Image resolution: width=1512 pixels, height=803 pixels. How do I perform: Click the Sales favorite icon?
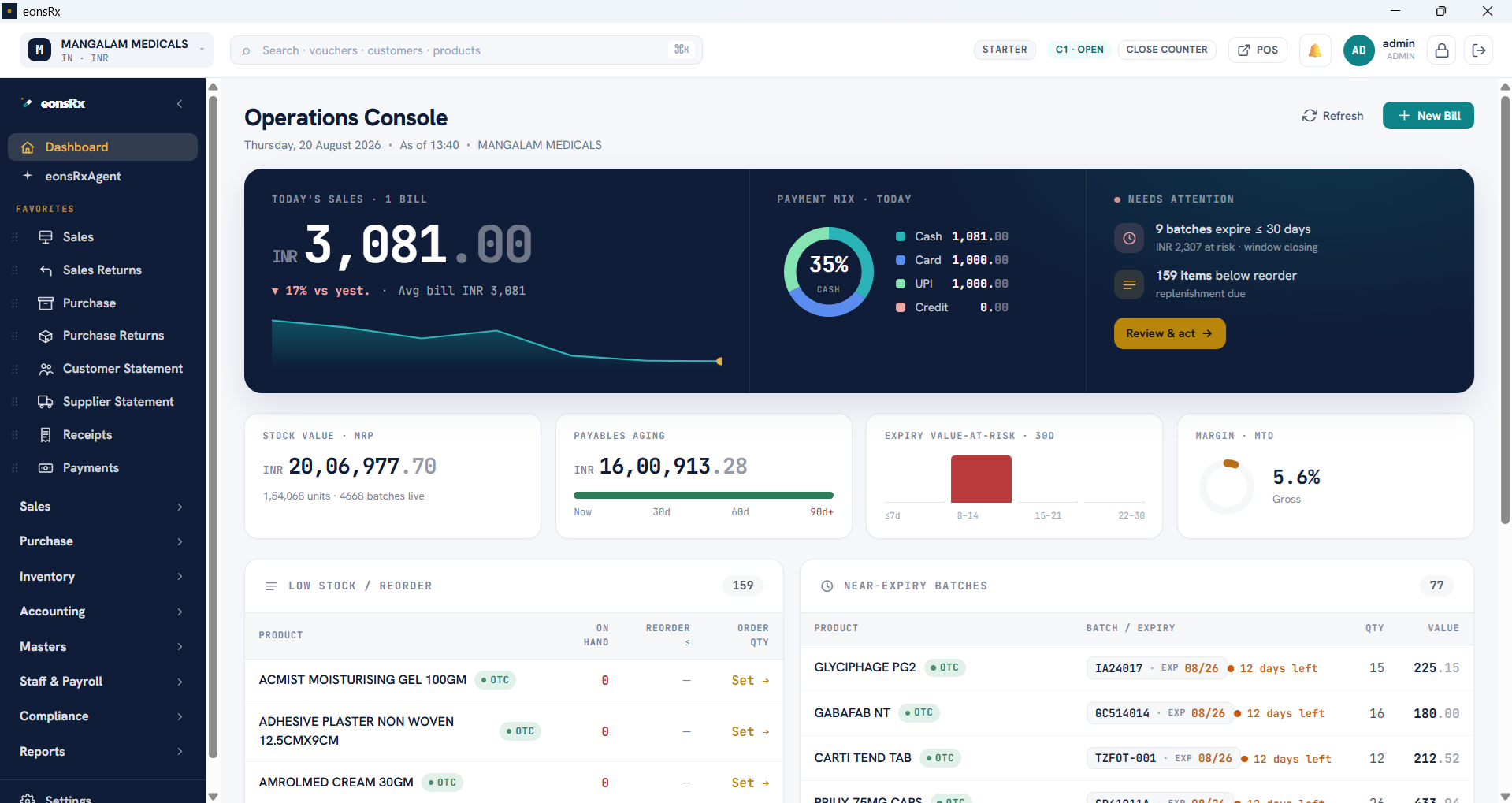46,237
